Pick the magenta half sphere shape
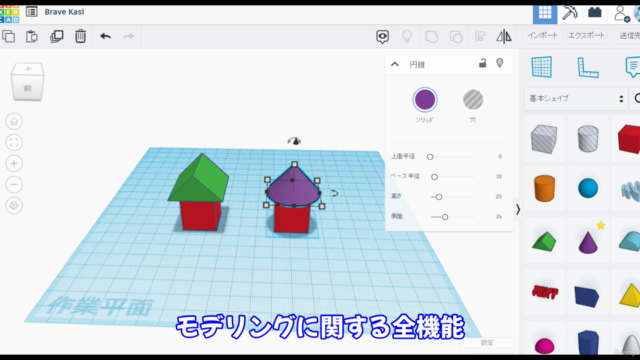This screenshot has width=640, height=360. pyautogui.click(x=544, y=345)
